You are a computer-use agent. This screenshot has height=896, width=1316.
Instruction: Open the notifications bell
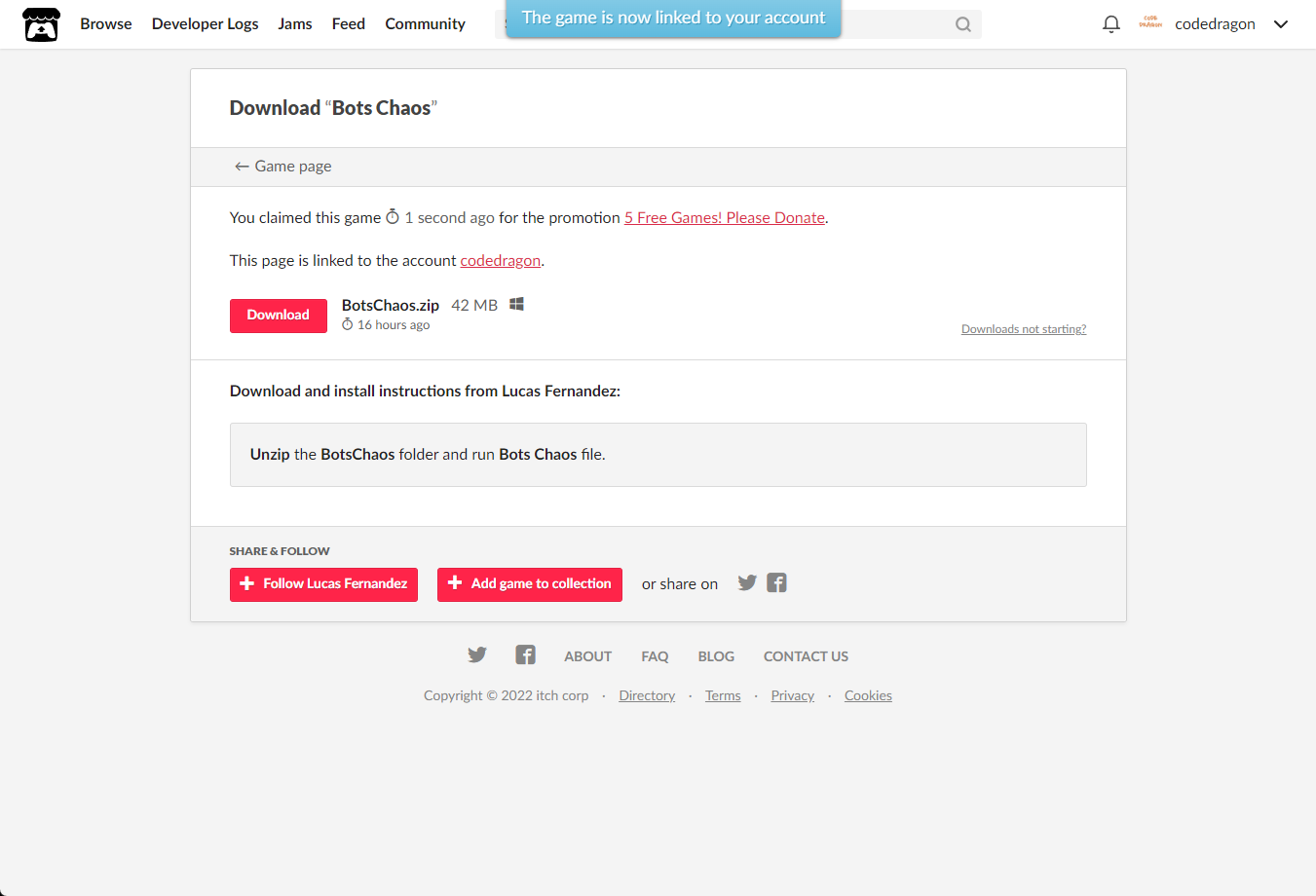coord(1111,24)
